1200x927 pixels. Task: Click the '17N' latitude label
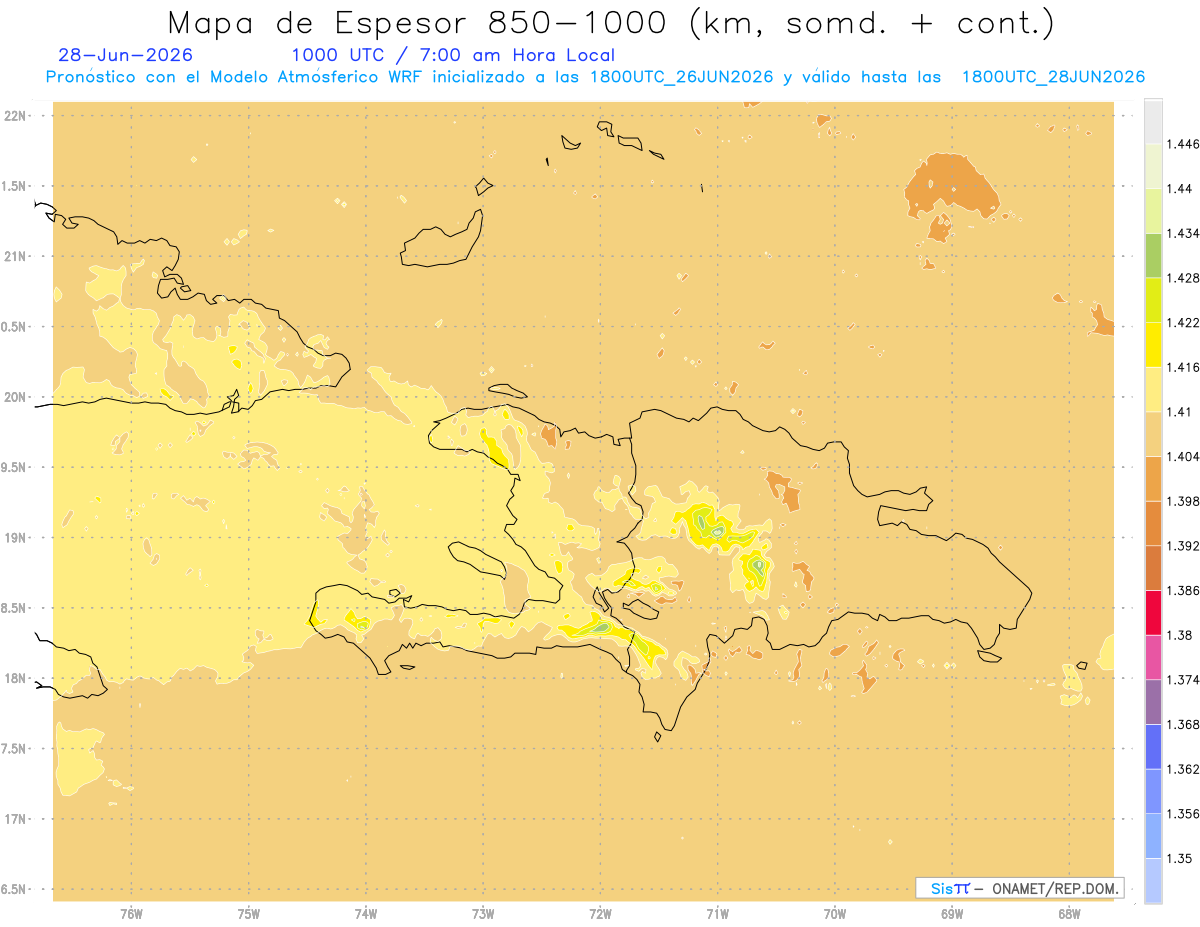pyautogui.click(x=14, y=819)
